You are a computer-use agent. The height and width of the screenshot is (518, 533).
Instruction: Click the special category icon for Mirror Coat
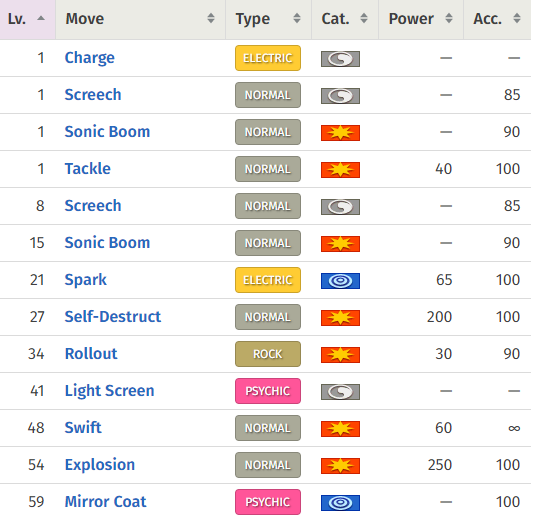pos(340,504)
